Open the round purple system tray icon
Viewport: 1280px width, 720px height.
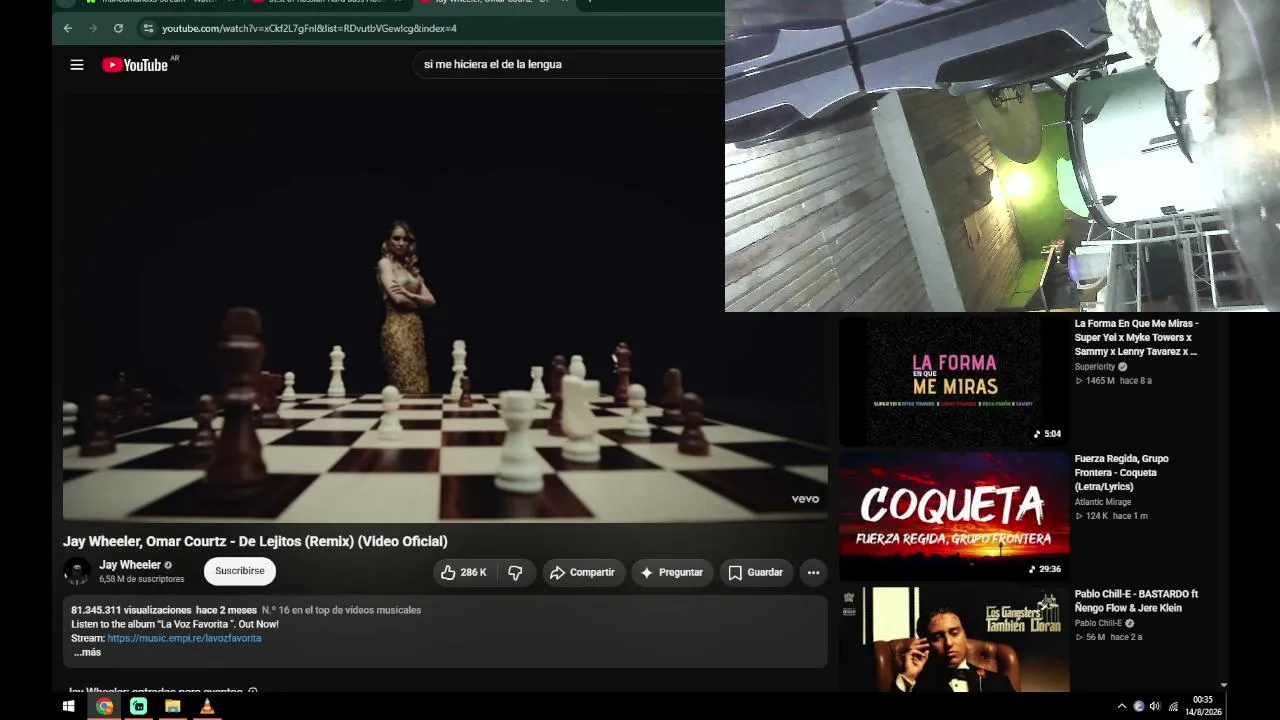pos(1138,706)
